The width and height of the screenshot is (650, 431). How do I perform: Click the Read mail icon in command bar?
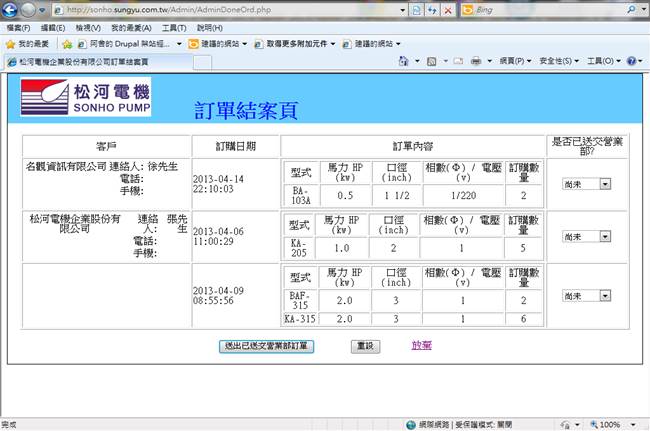click(x=458, y=61)
